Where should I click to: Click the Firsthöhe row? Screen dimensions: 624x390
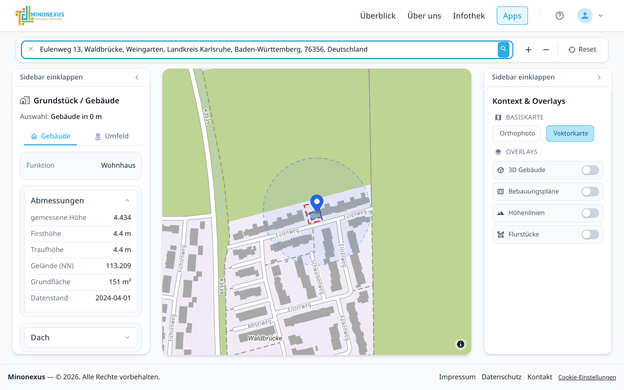[x=81, y=234]
